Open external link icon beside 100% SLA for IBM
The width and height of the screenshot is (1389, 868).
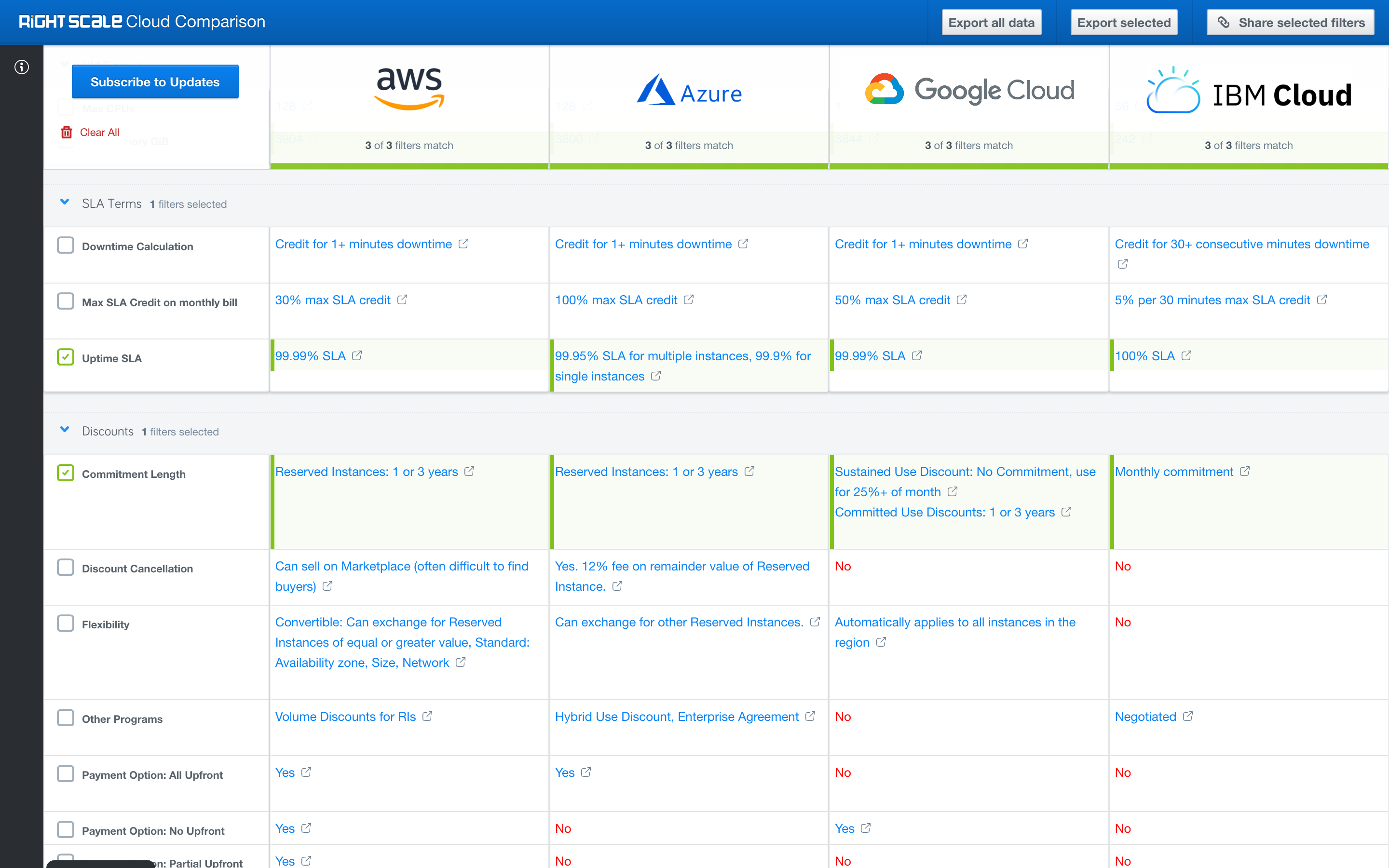1186,355
